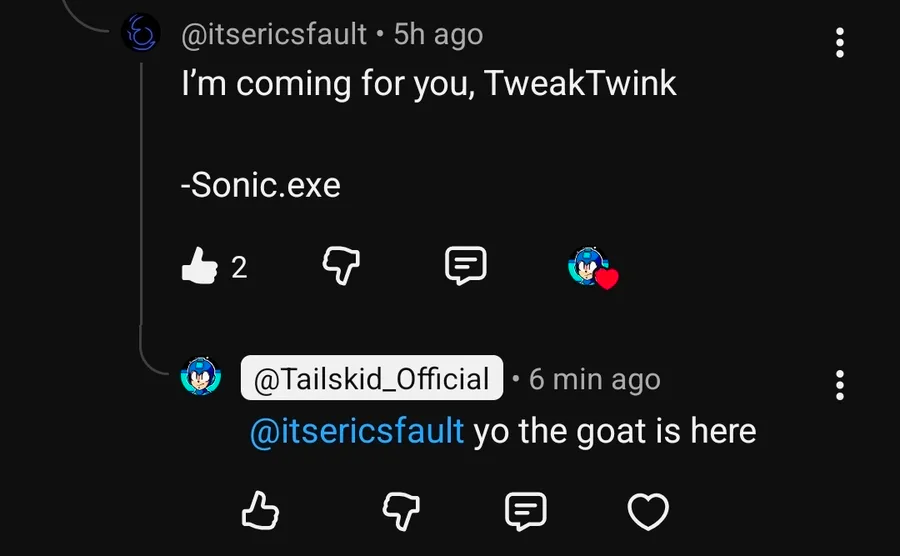Click the "yo the goat is here" text
Viewport: 900px width, 556px height.
[614, 431]
